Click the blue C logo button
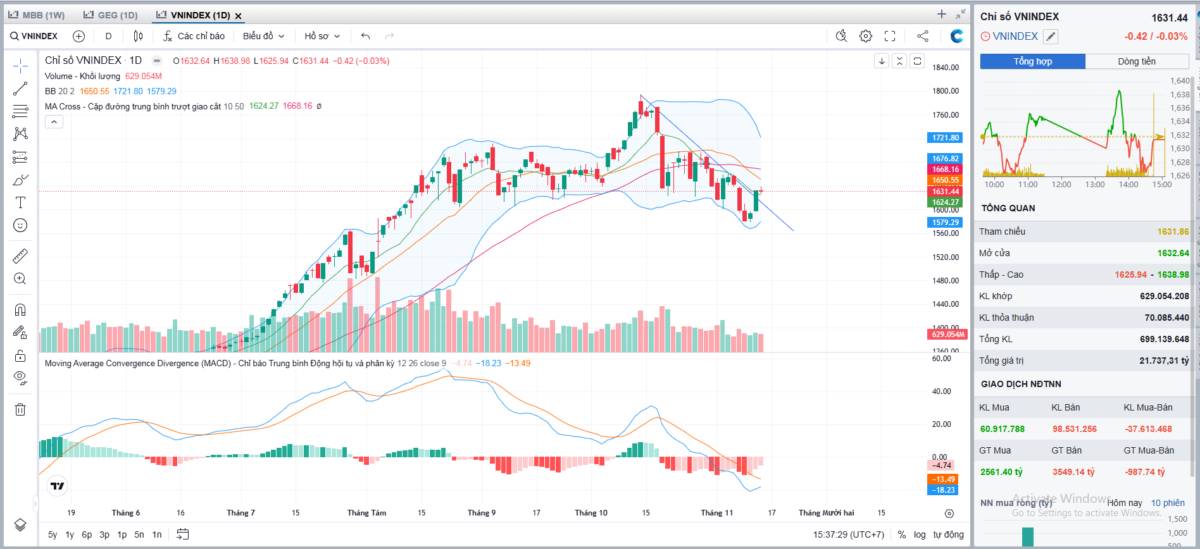The height and width of the screenshot is (549, 1200). pos(957,36)
